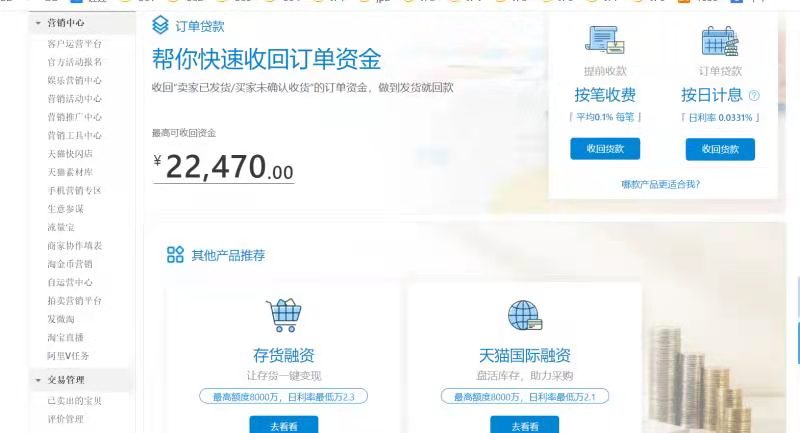Click the 提前收款 document icon
The width and height of the screenshot is (800, 433).
click(x=605, y=40)
